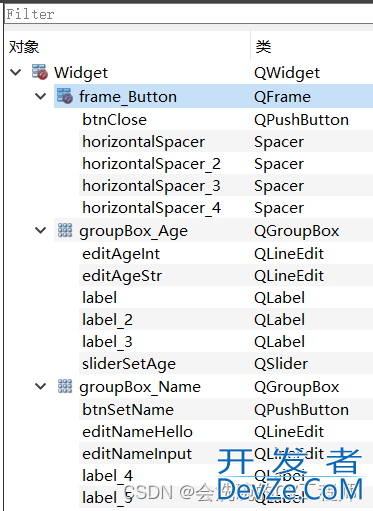Focus the Filter input field
This screenshot has width=373, height=511.
click(189, 14)
